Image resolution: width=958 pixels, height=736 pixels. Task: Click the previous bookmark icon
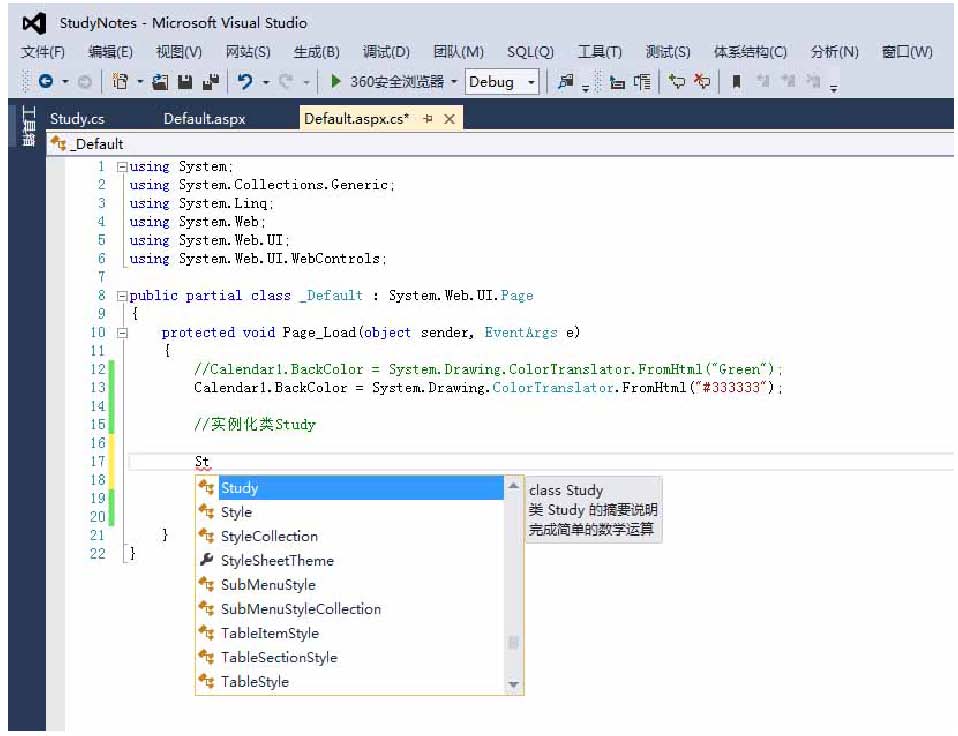tap(762, 81)
